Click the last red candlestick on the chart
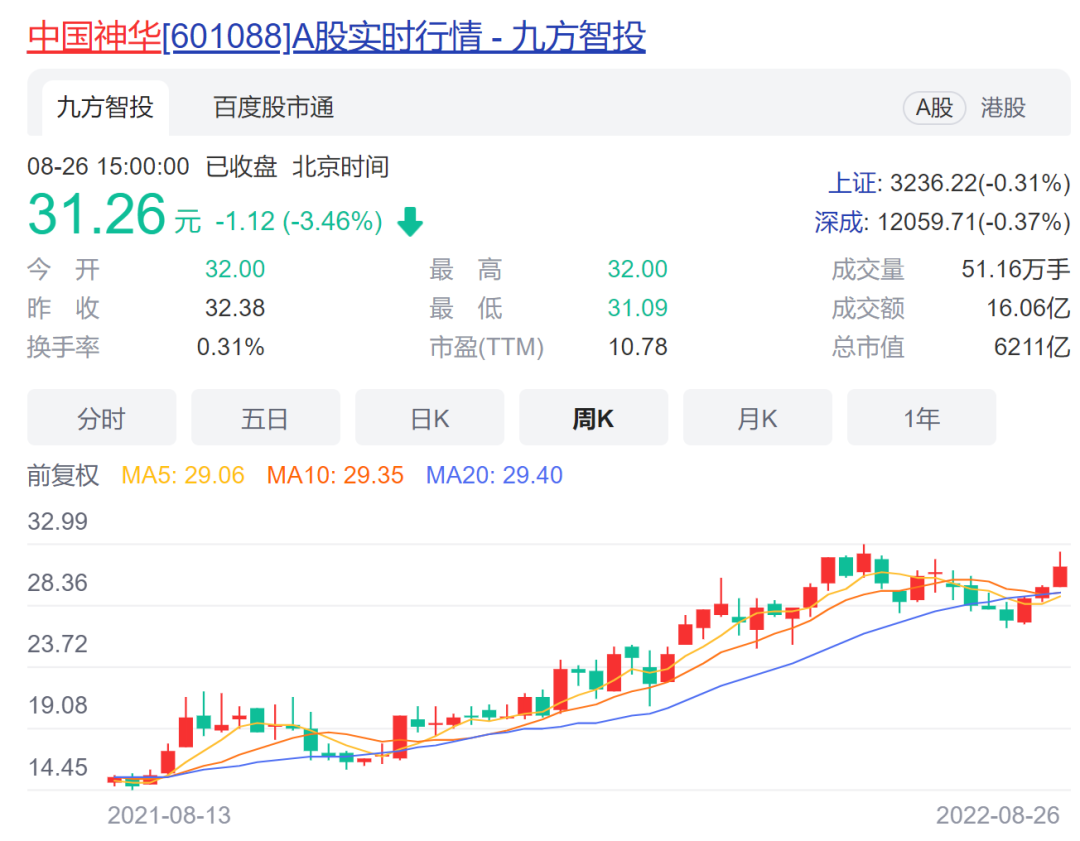This screenshot has height=841, width=1080. pyautogui.click(x=1060, y=576)
